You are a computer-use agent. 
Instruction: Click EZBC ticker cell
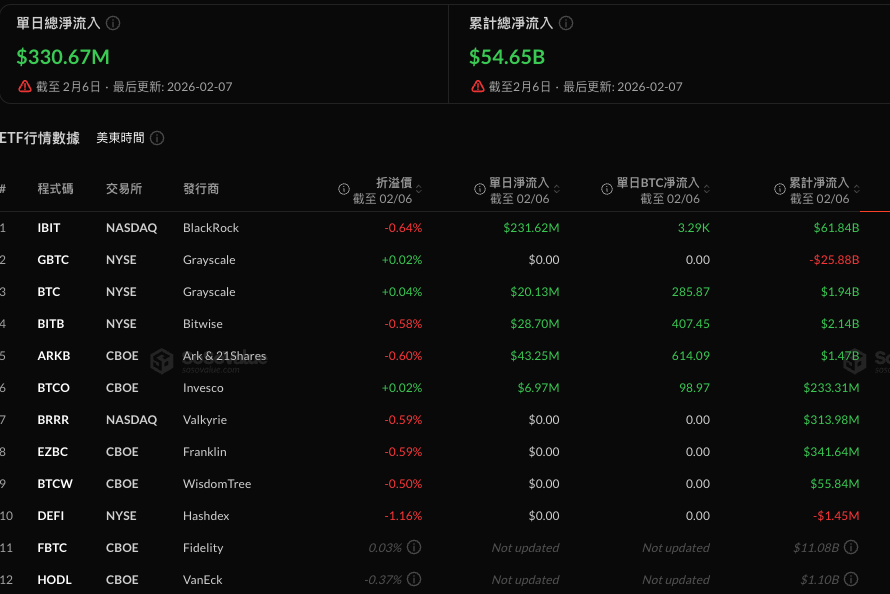[53, 452]
